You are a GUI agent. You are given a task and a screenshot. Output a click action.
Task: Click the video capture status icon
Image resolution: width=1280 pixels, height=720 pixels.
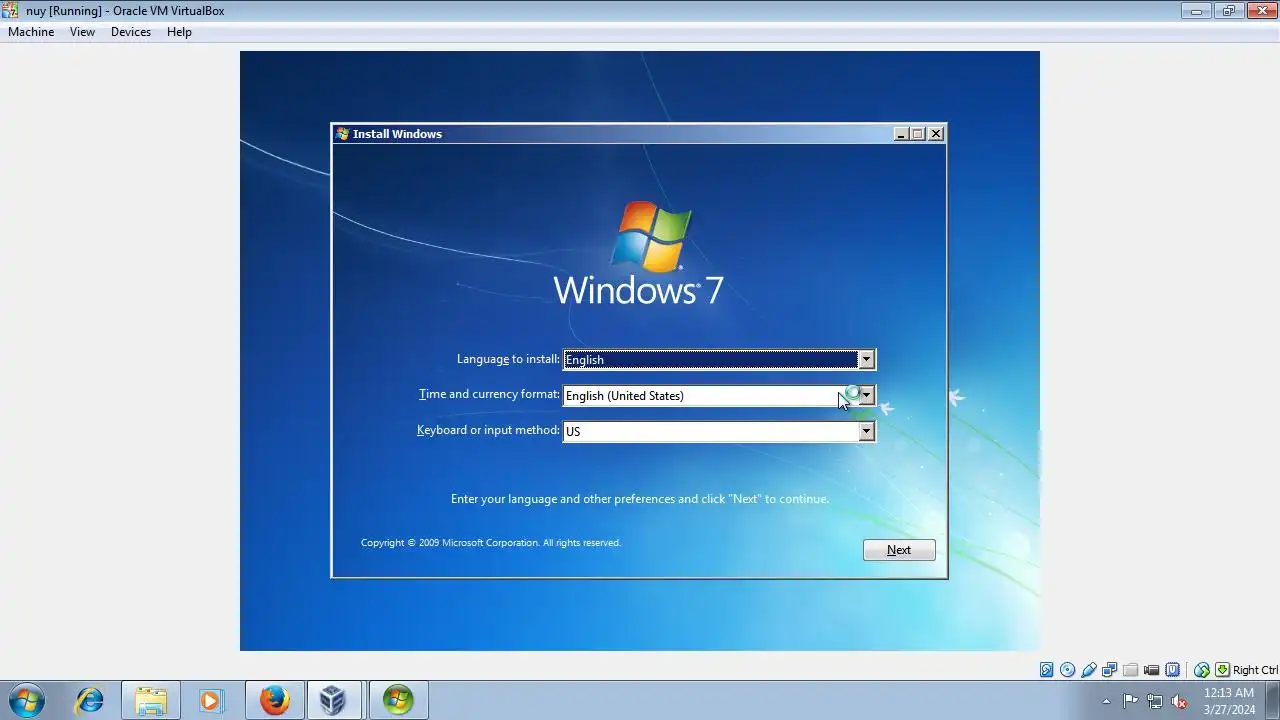(1151, 670)
